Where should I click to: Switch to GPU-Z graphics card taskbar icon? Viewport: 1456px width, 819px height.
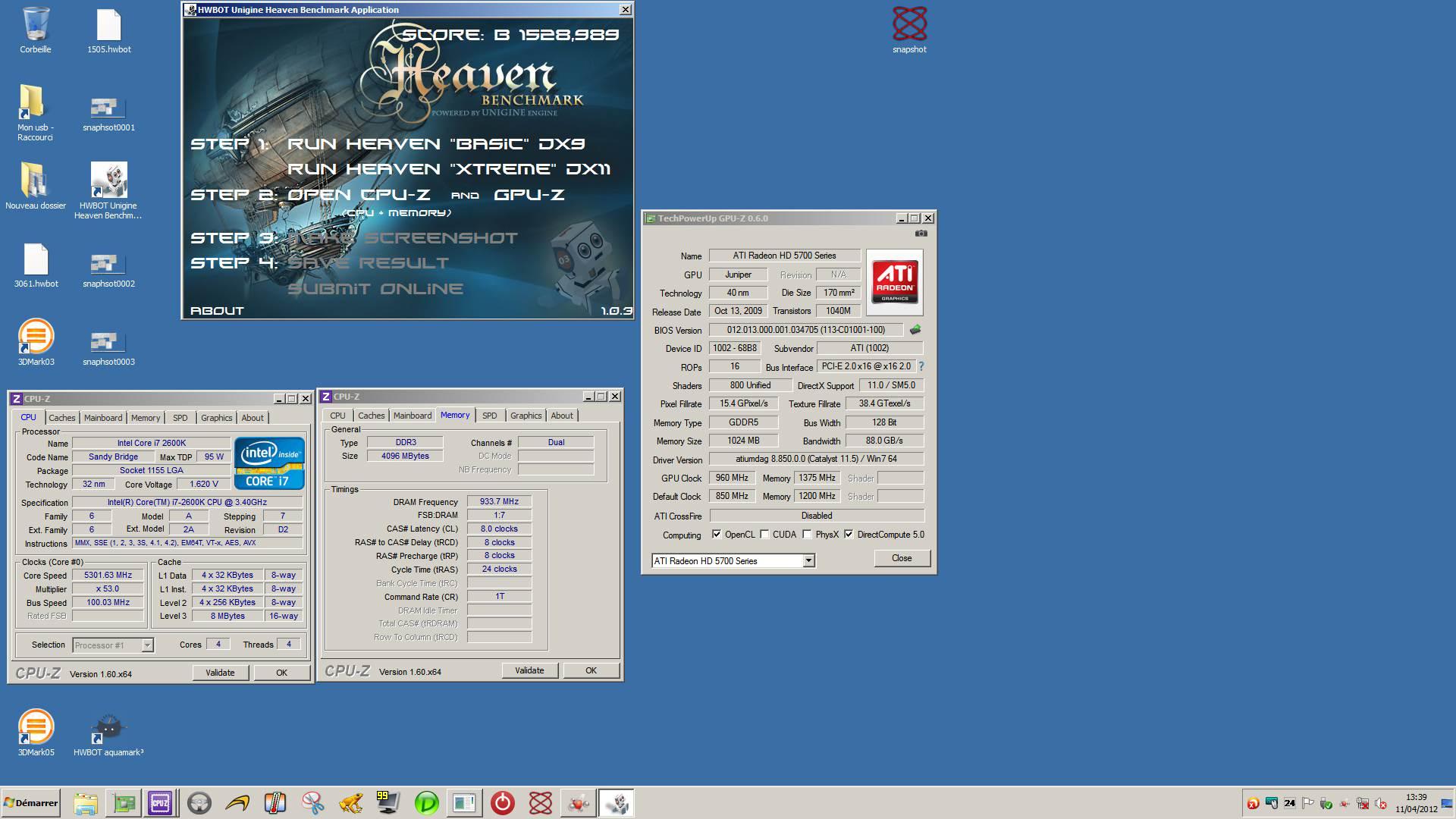click(124, 803)
